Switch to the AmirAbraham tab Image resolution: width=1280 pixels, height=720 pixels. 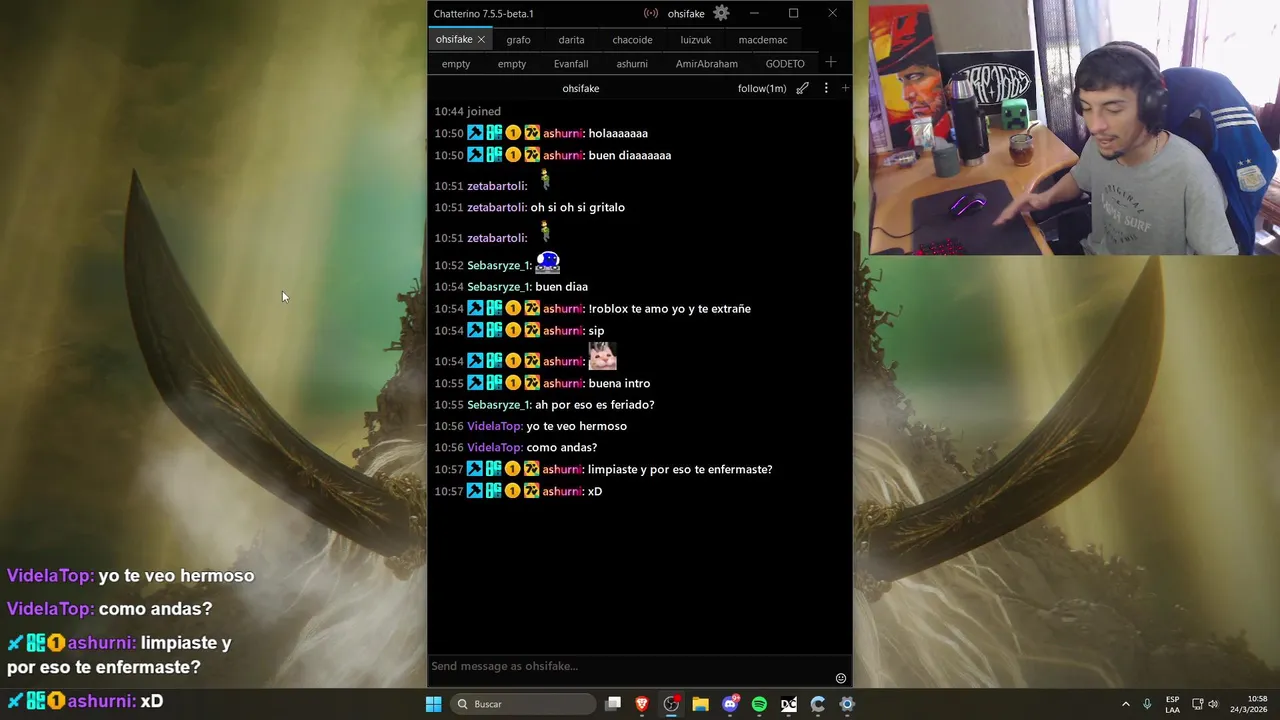[x=706, y=64]
